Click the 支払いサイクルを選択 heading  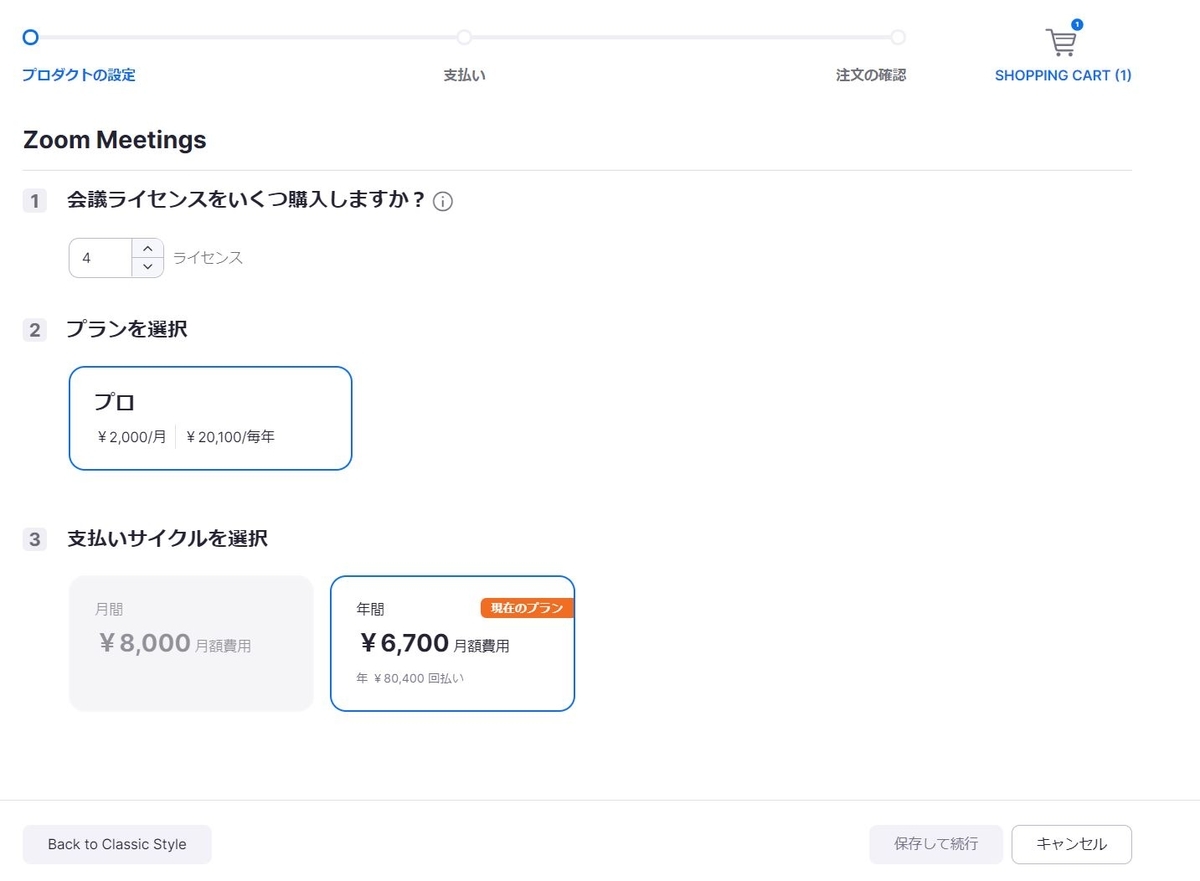[x=167, y=539]
